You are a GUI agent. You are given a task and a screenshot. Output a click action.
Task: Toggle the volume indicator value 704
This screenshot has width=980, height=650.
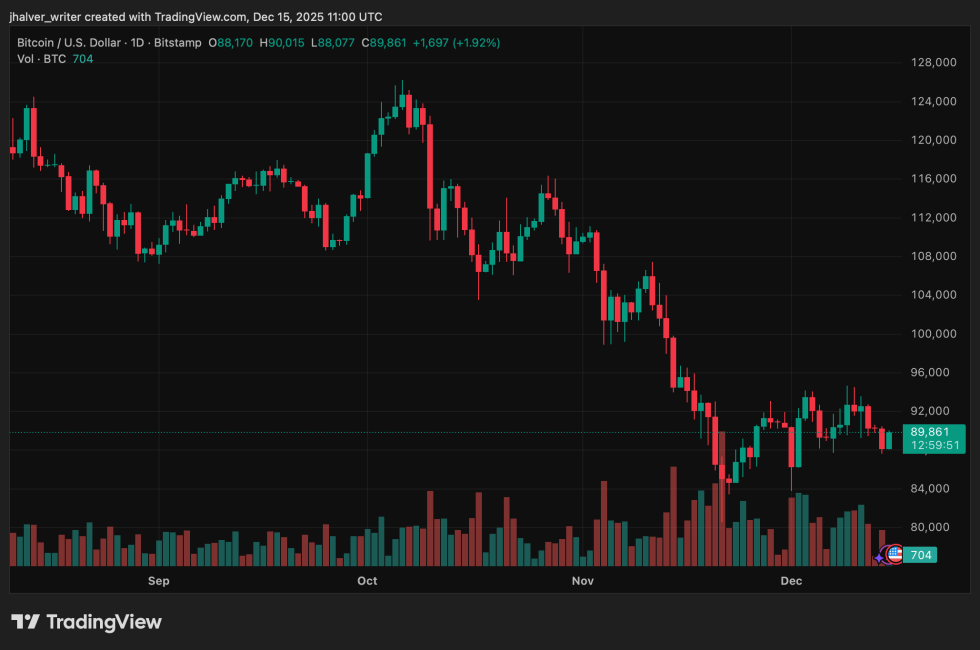(82, 58)
